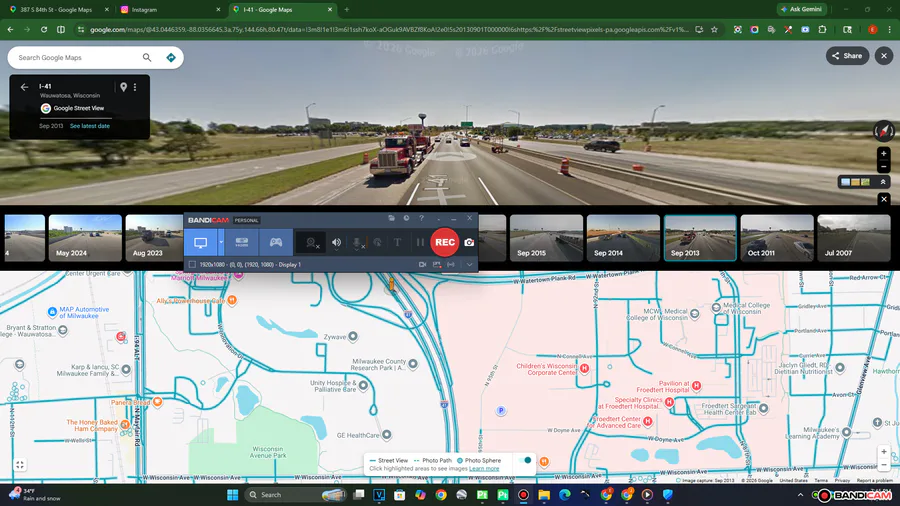Expand Bandicam bottom chevron panel
This screenshot has height=506, width=900.
pyautogui.click(x=470, y=264)
